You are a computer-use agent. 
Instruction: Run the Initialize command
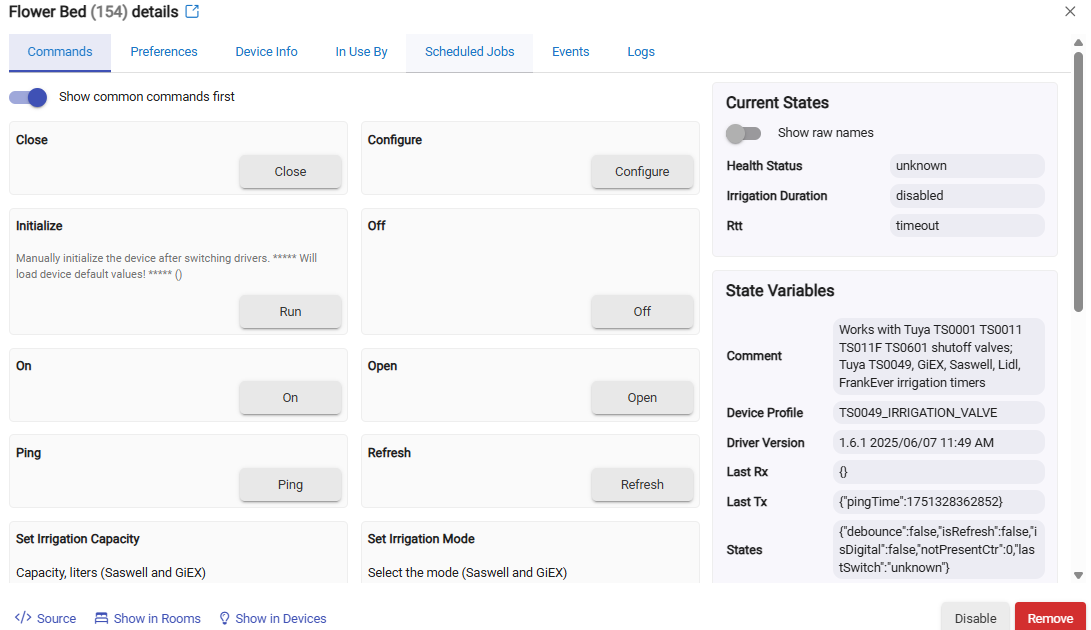coord(290,311)
